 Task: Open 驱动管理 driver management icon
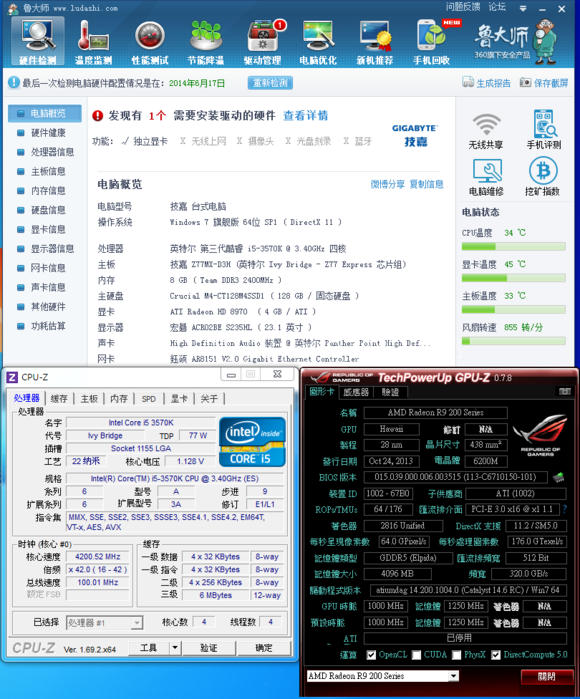263,42
